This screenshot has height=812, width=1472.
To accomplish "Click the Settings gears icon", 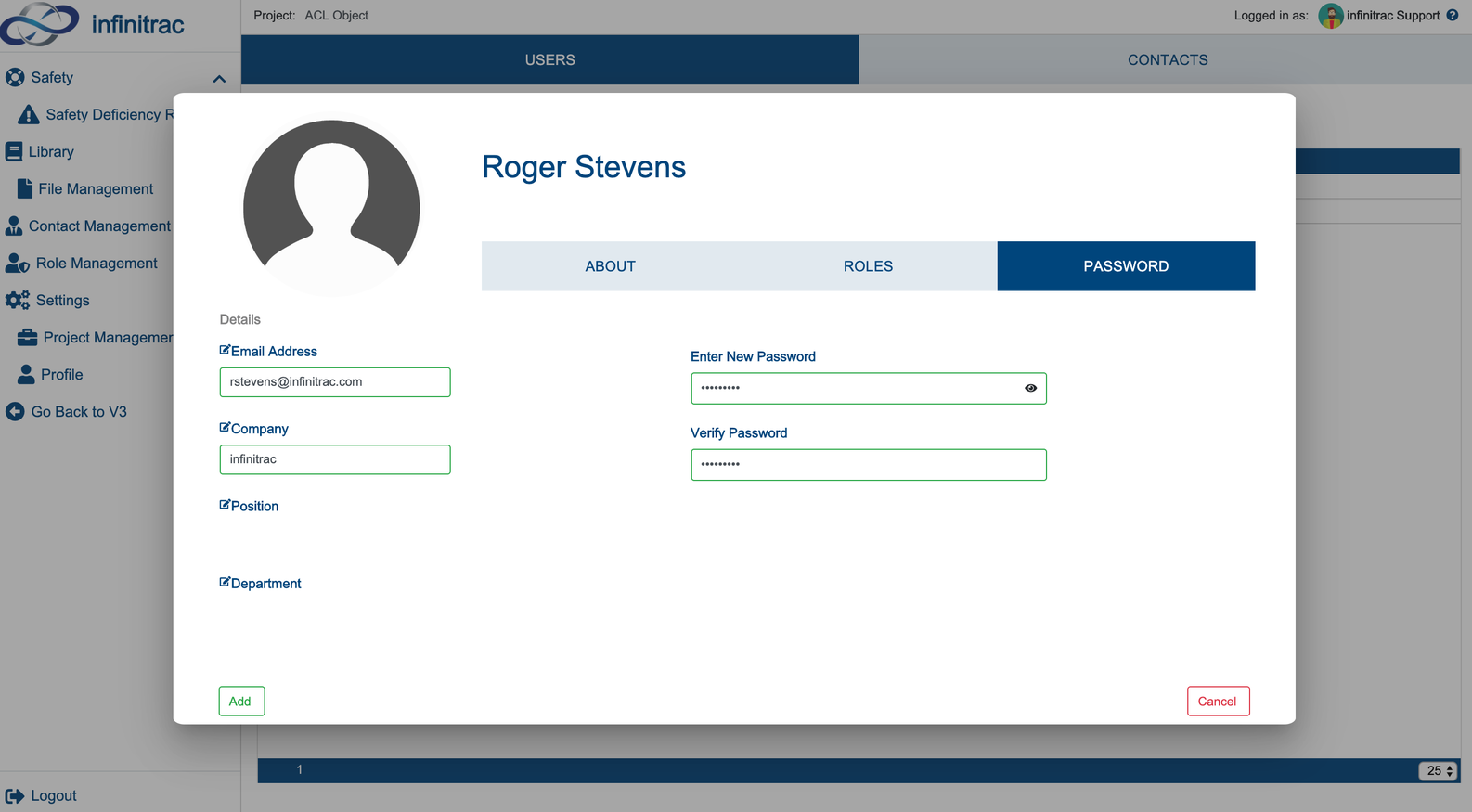I will coord(18,300).
